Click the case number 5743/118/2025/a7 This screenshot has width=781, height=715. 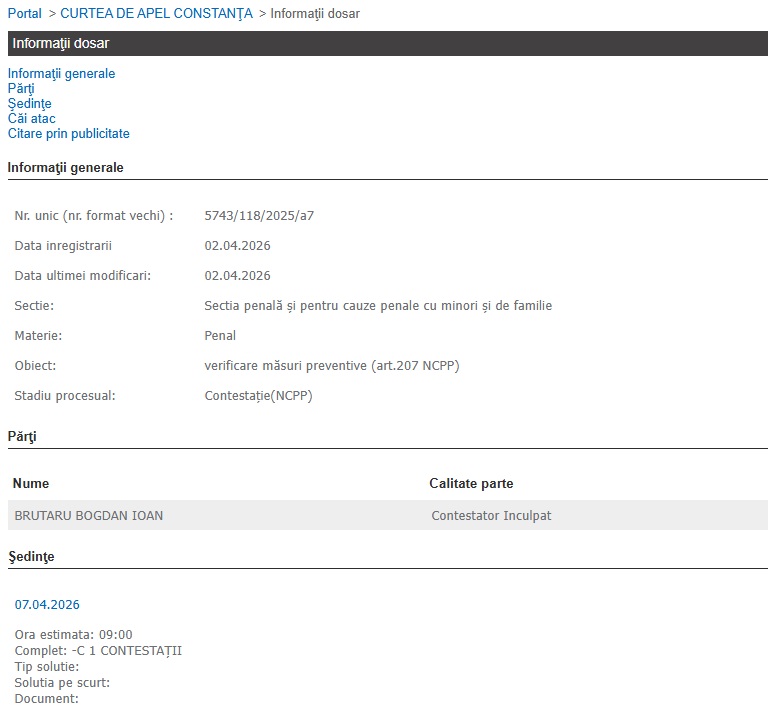click(259, 216)
